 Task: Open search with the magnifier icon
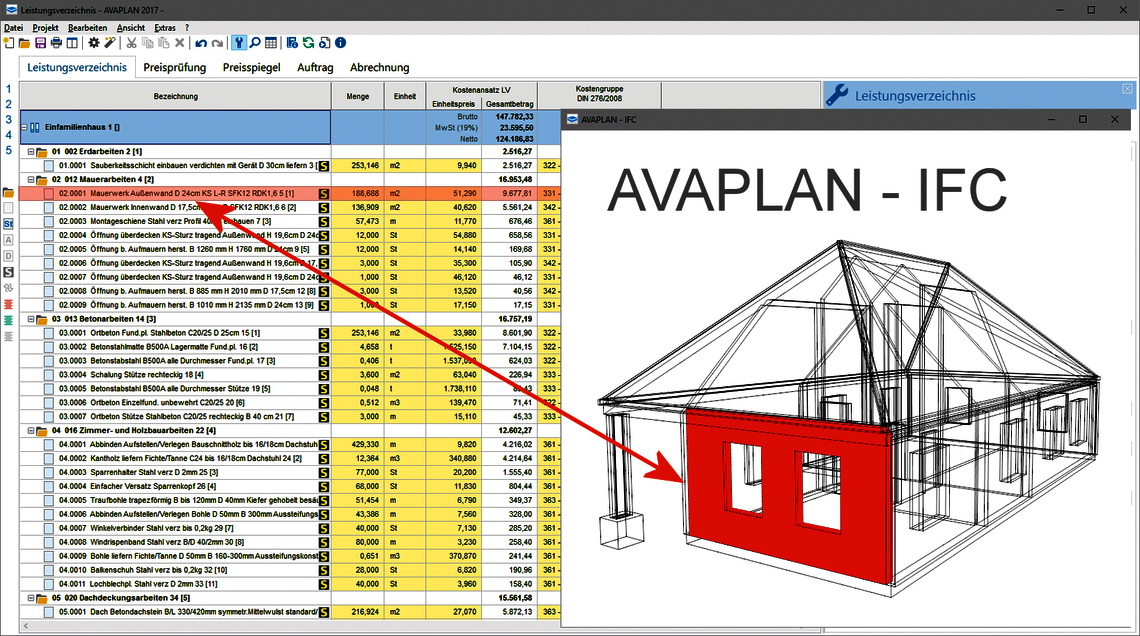point(254,43)
